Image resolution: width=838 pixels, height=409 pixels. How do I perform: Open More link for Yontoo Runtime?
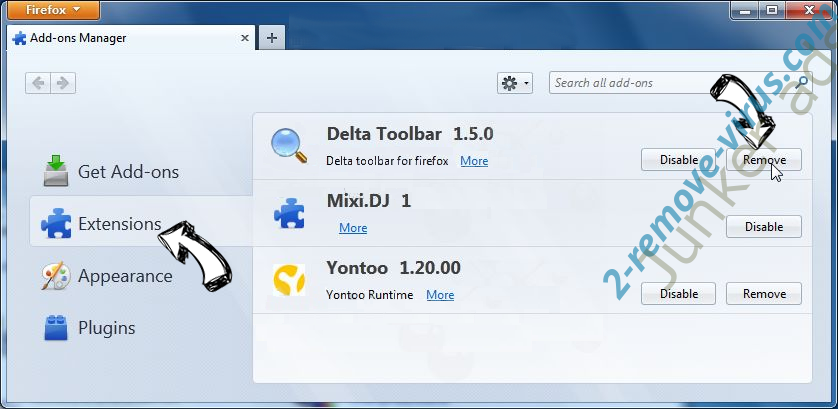(x=440, y=295)
